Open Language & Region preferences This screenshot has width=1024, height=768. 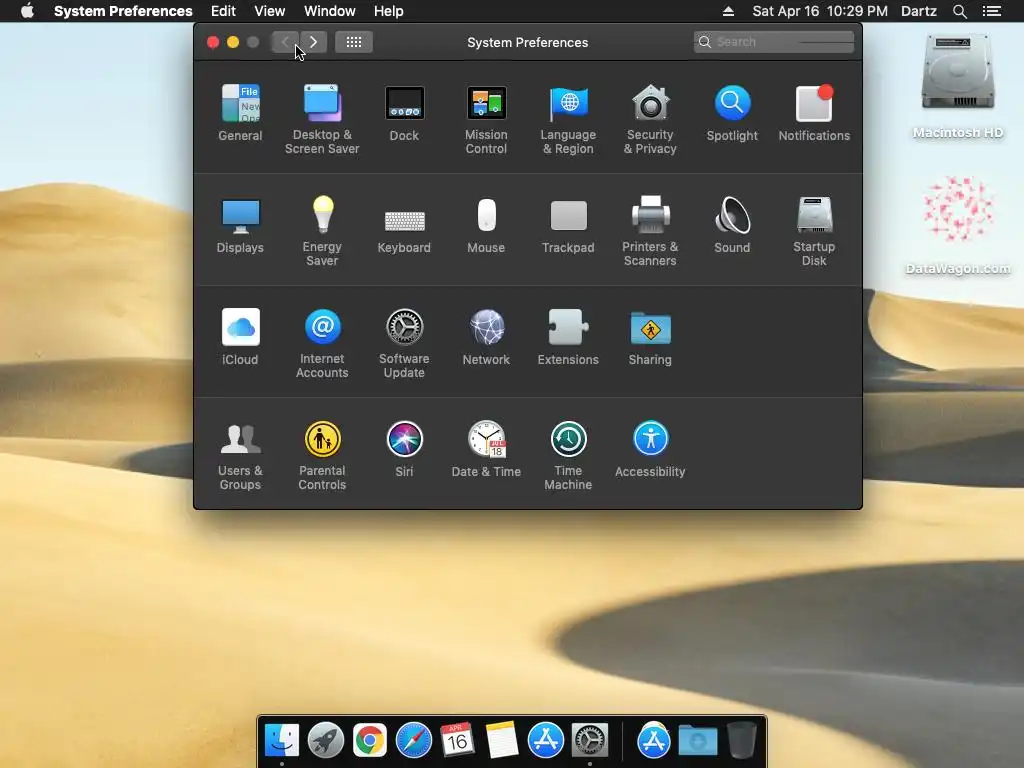(x=568, y=119)
